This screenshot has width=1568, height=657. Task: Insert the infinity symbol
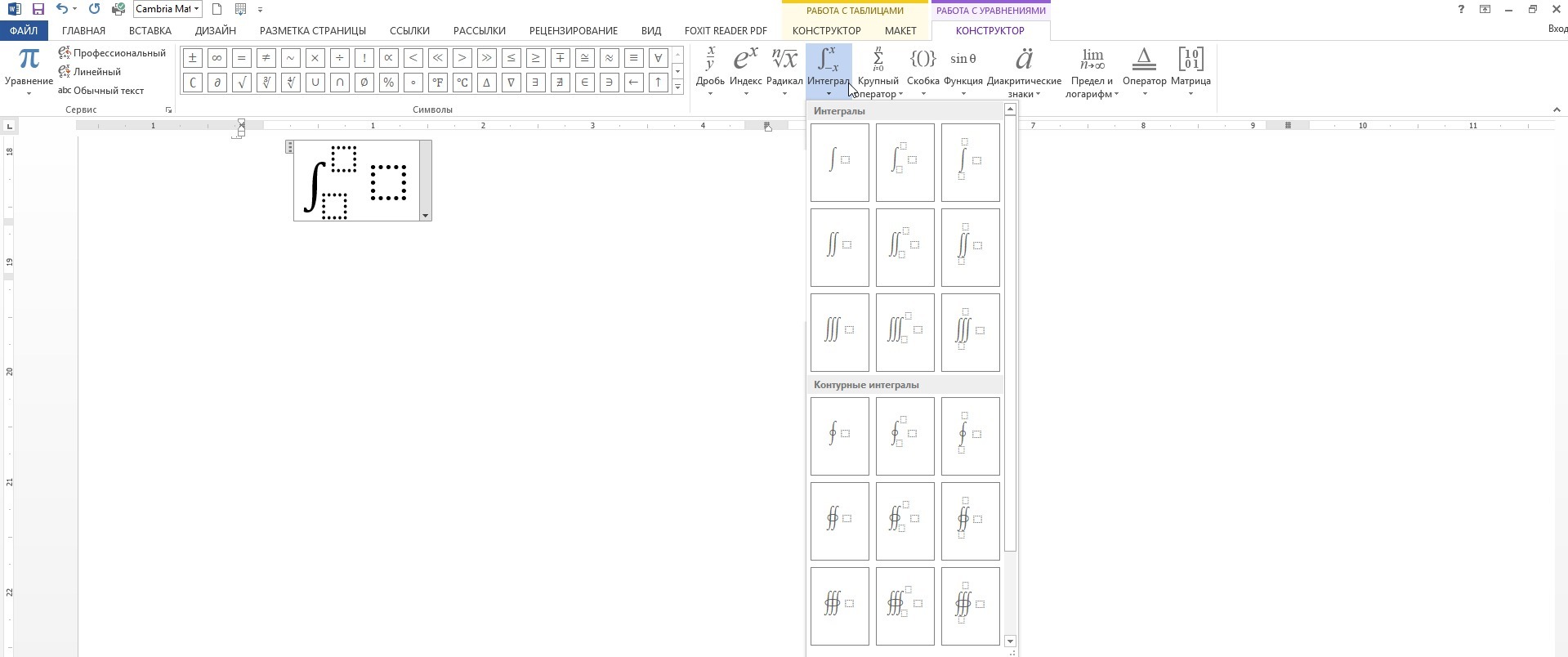[x=217, y=58]
